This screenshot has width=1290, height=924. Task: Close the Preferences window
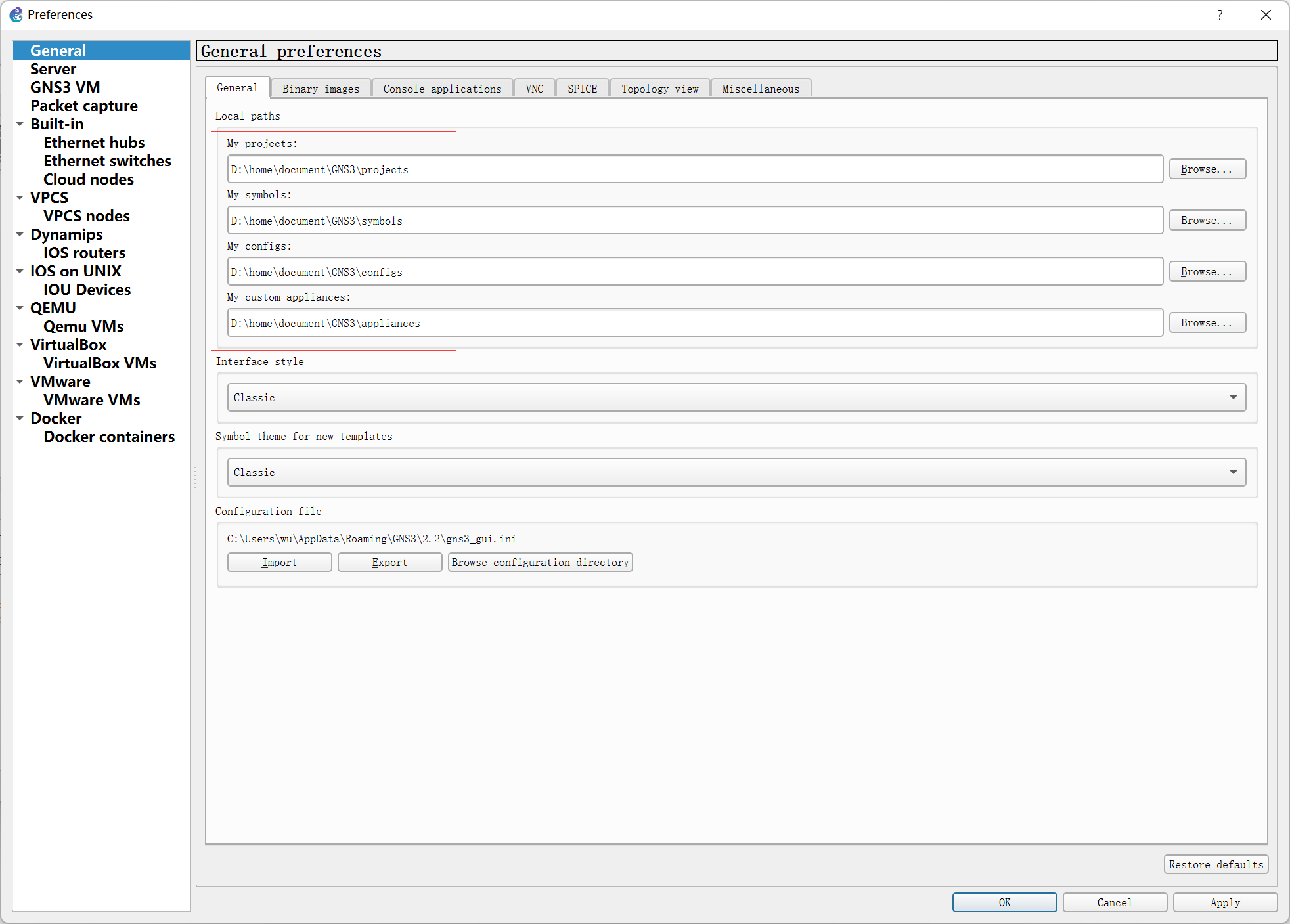point(1266,14)
